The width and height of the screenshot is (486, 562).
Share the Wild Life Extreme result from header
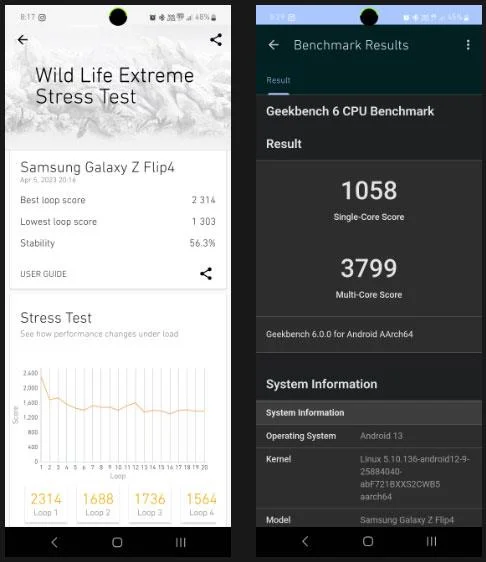(216, 39)
